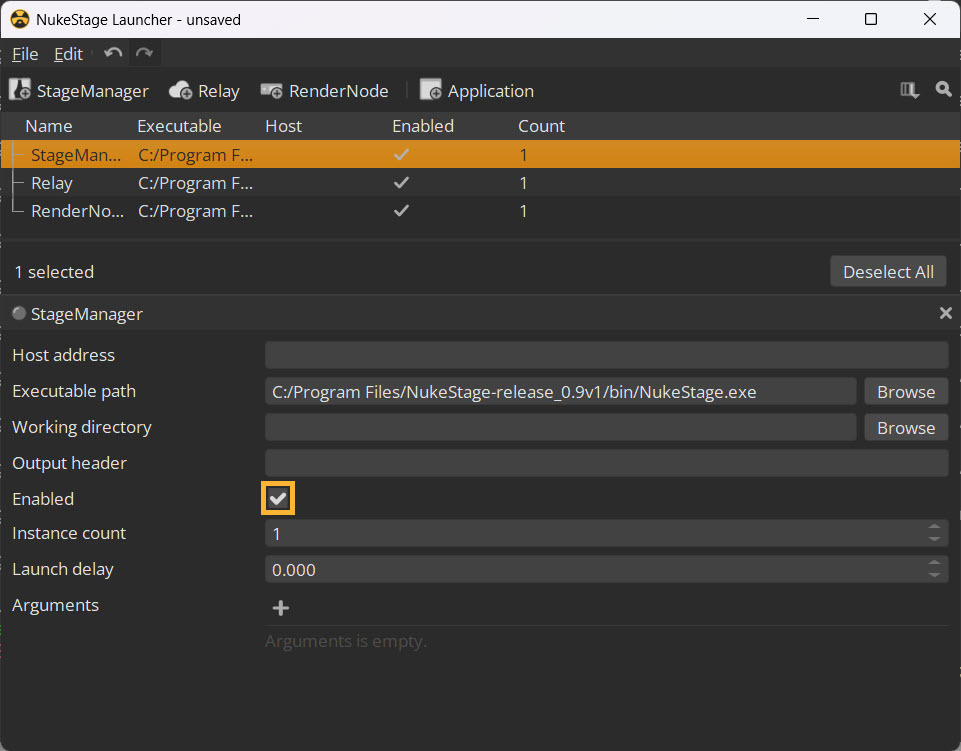The height and width of the screenshot is (751, 961).
Task: Click the redo arrow icon
Action: click(145, 54)
